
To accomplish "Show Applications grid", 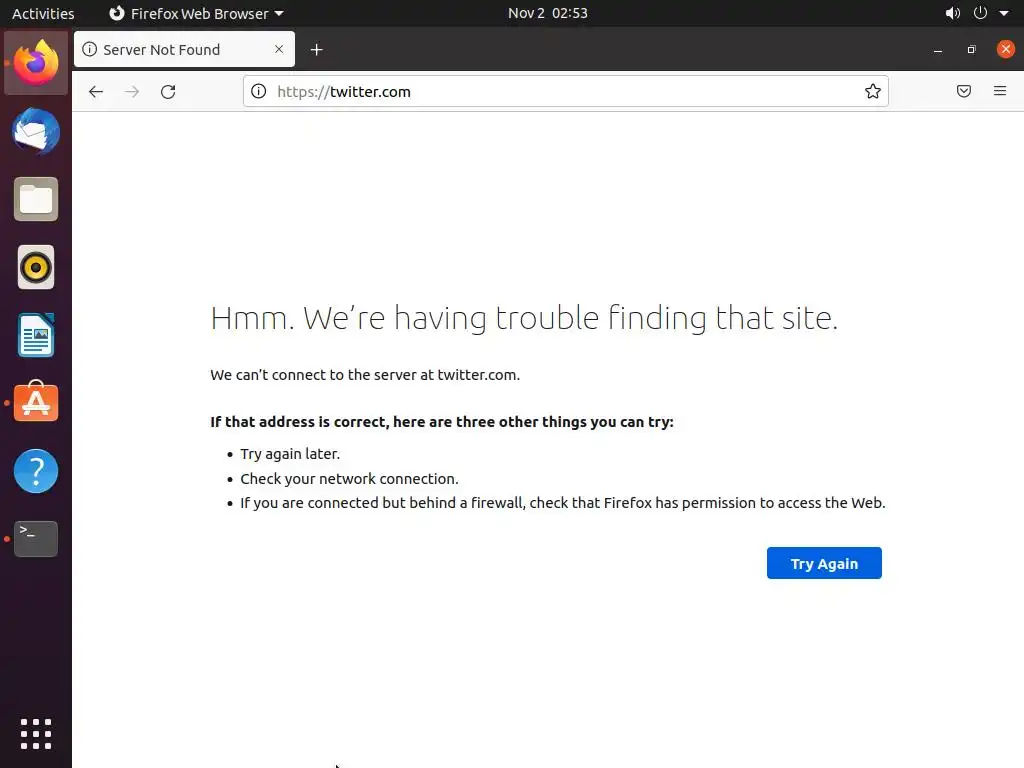I will coord(36,734).
